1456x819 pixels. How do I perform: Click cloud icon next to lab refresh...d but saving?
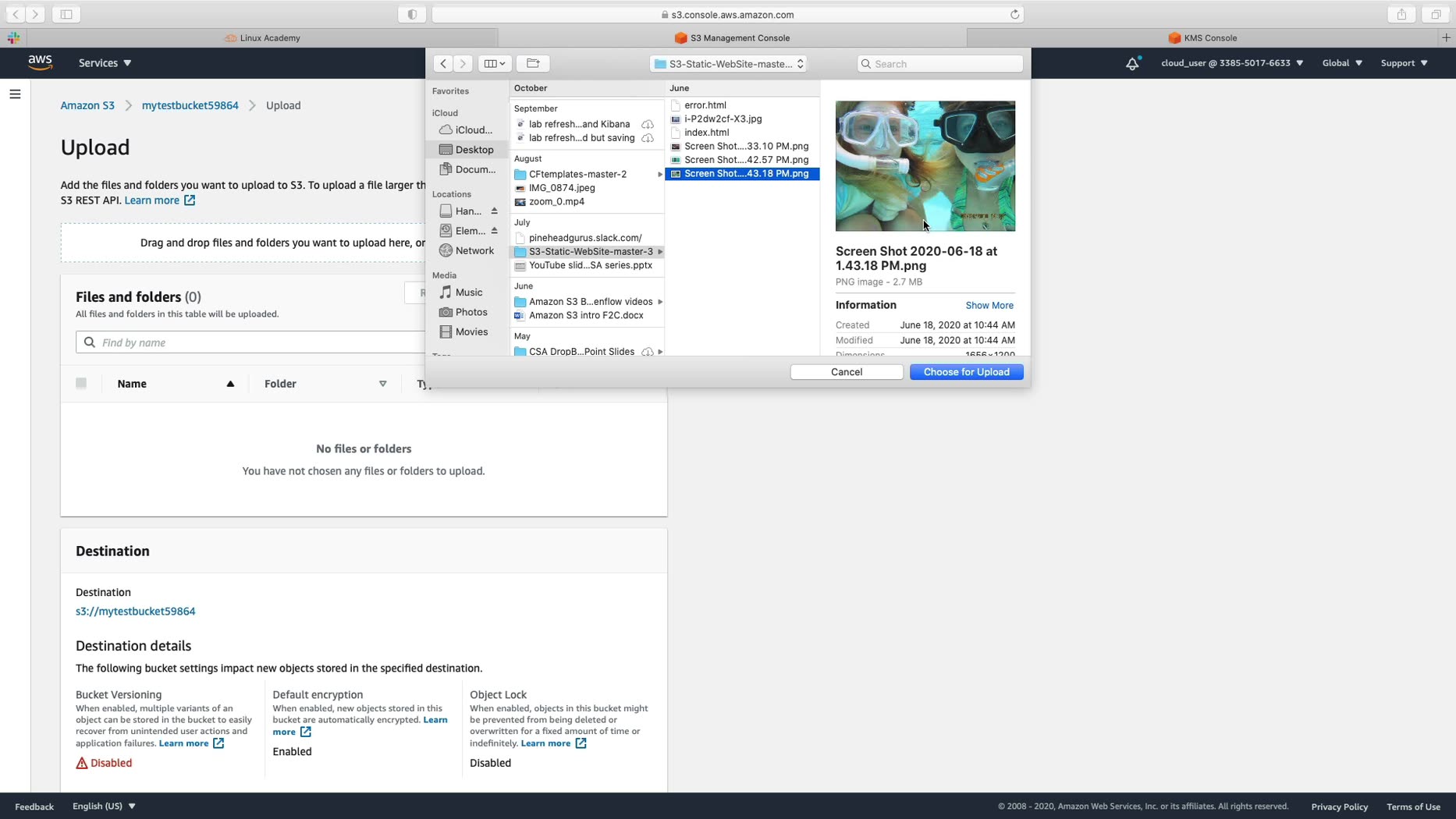[x=648, y=138]
